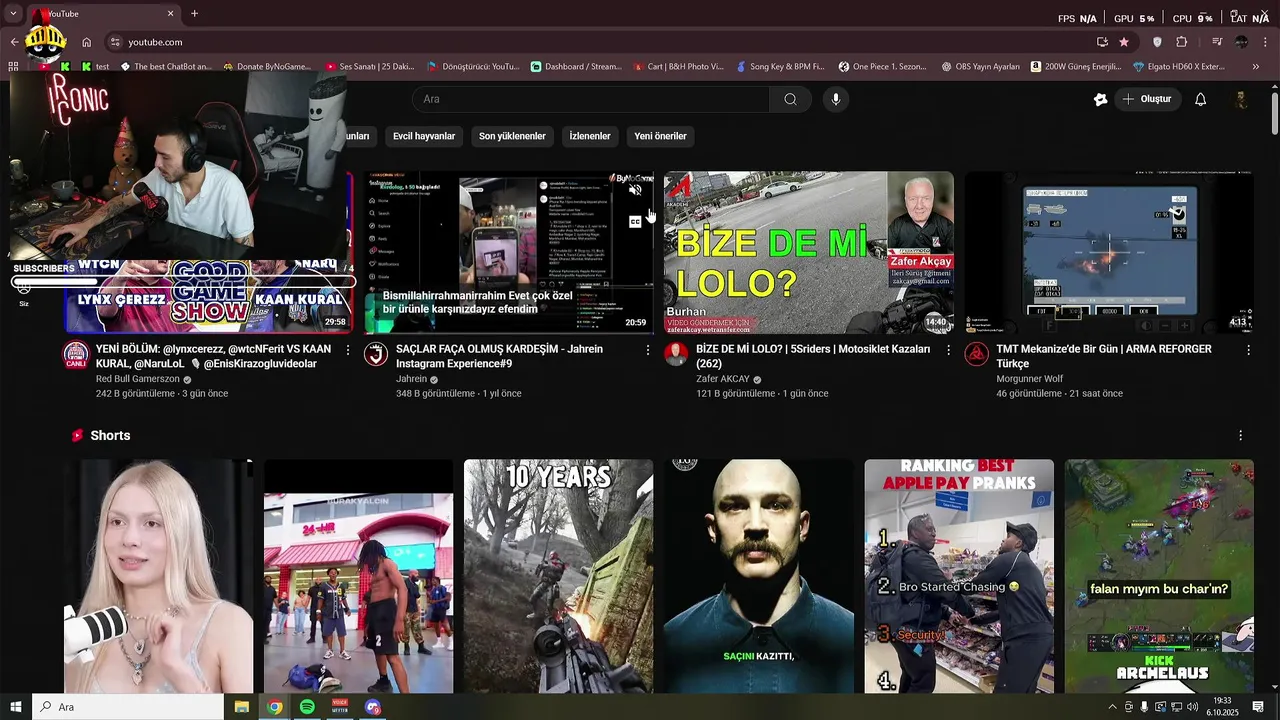The width and height of the screenshot is (1280, 720).
Task: Open the site info icon in address bar
Action: 115,42
